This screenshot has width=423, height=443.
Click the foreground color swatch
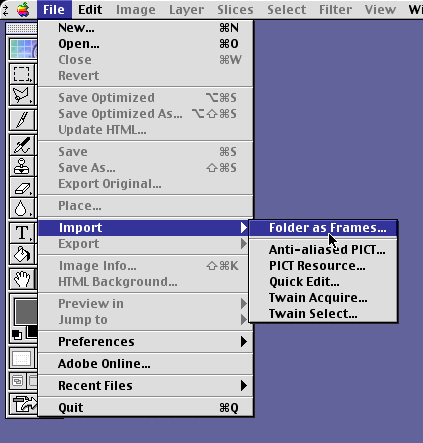26,312
